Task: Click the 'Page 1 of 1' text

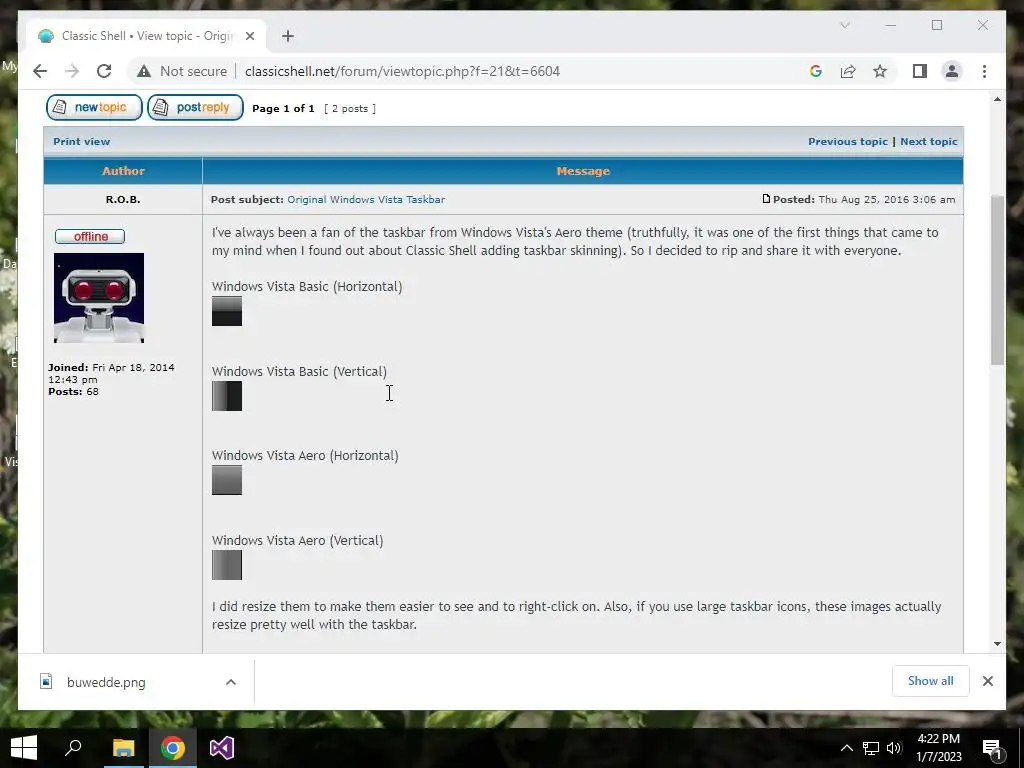Action: 283,108
